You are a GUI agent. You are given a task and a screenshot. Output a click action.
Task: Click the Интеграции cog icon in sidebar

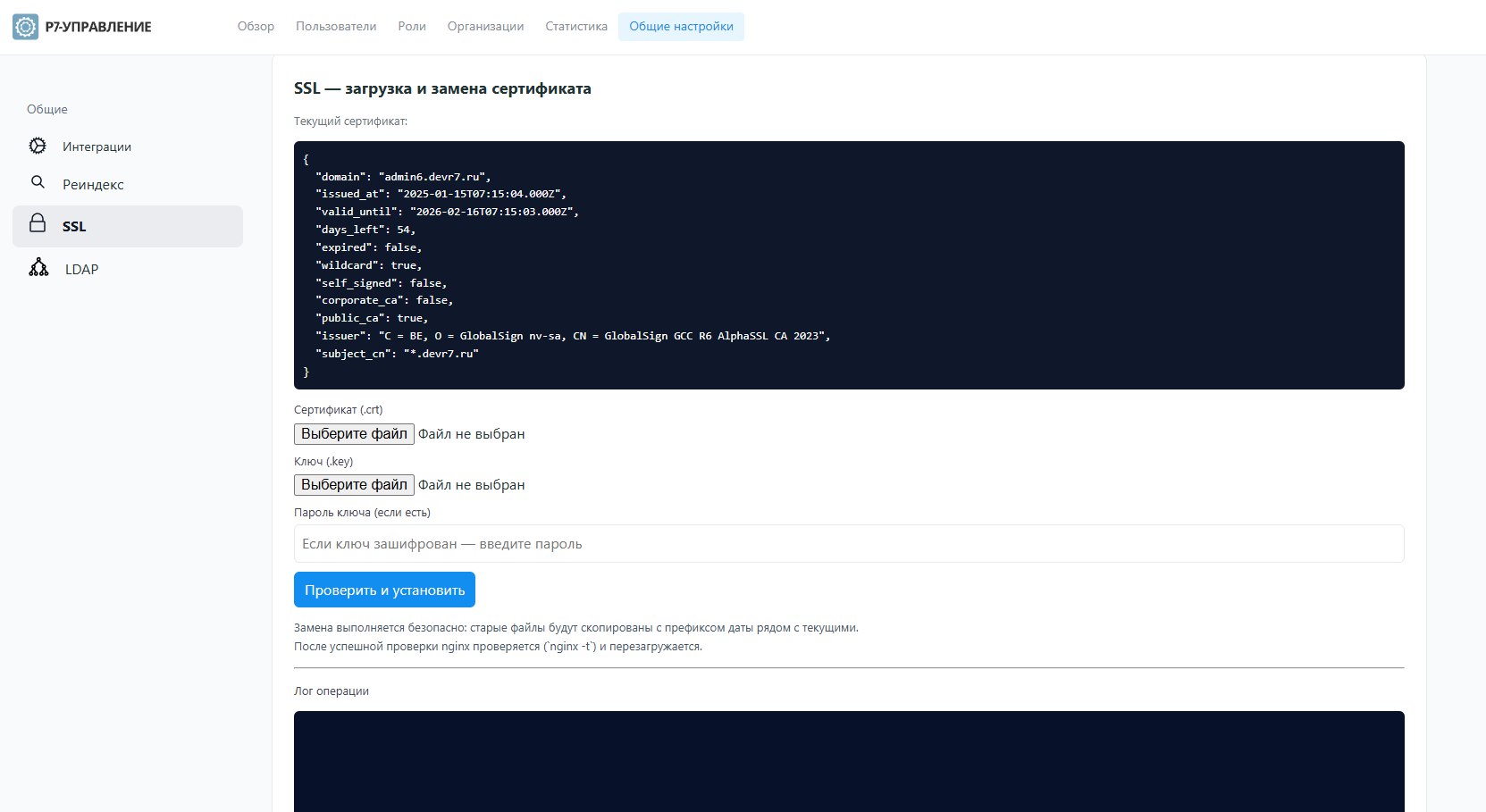[x=38, y=146]
